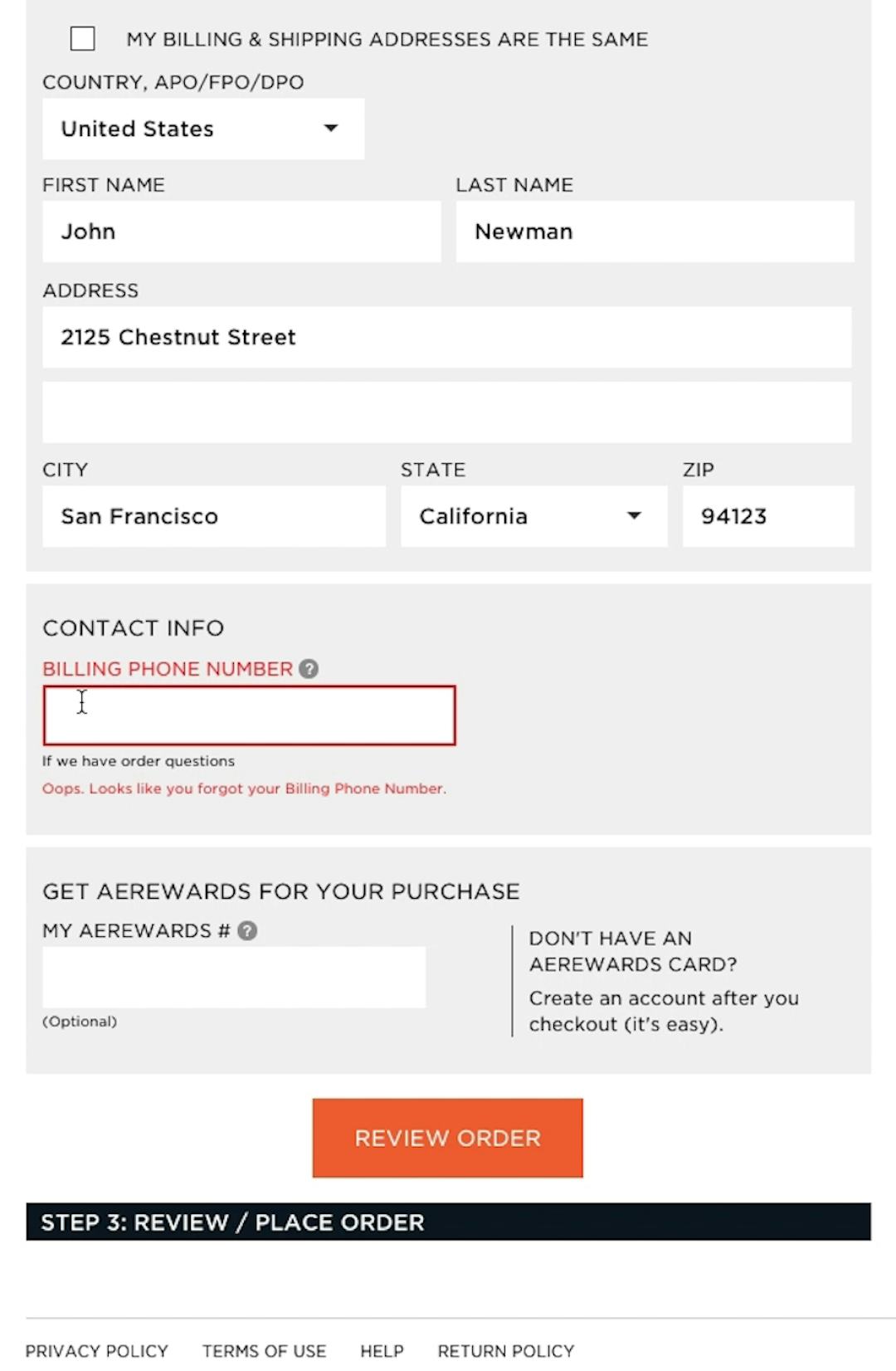Check the billing and shipping addresses same checkbox

click(82, 38)
